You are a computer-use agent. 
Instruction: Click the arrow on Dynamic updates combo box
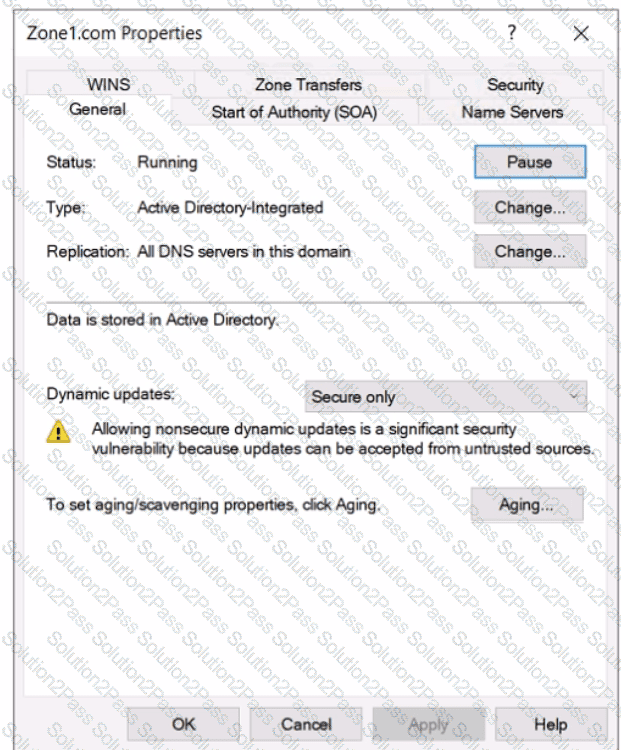pyautogui.click(x=574, y=396)
